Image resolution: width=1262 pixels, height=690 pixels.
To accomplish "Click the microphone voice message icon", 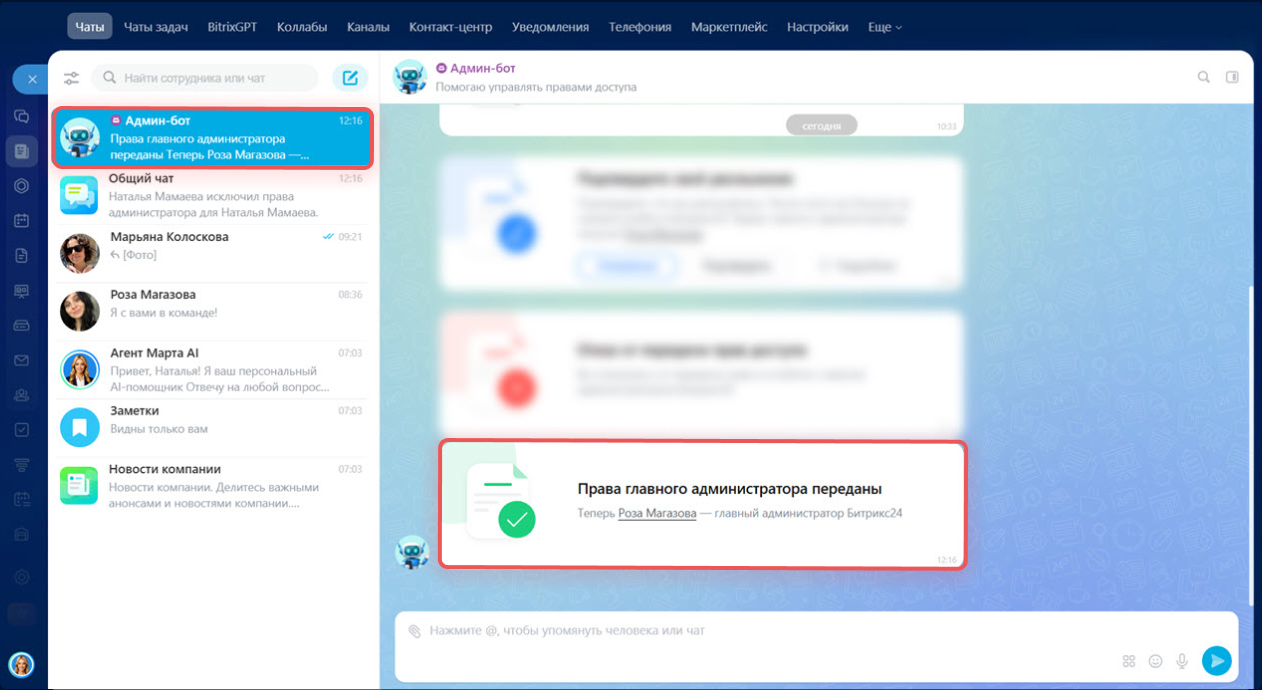I will coord(1182,661).
